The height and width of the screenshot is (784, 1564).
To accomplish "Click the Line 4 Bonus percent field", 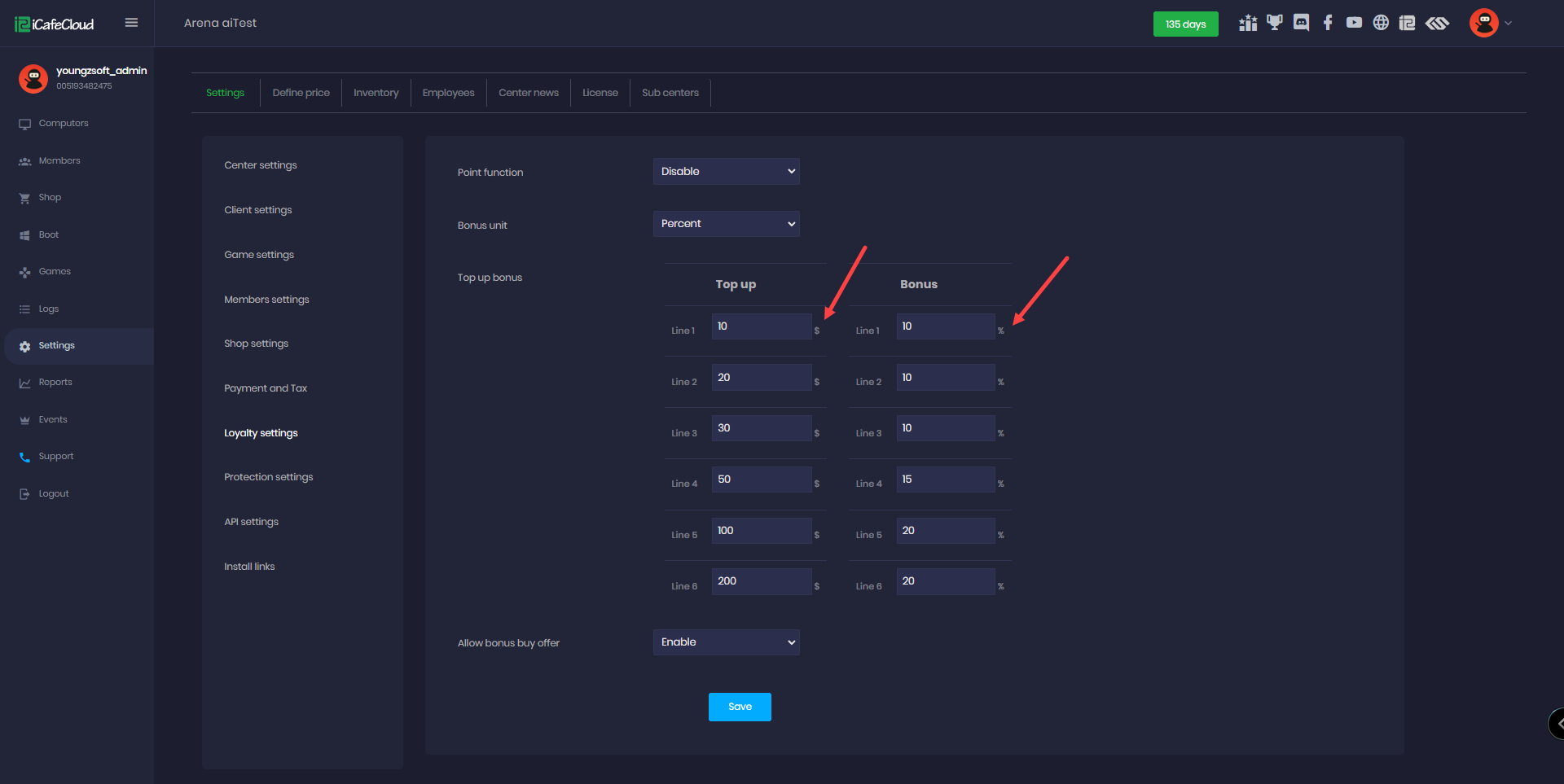I will 945,480.
